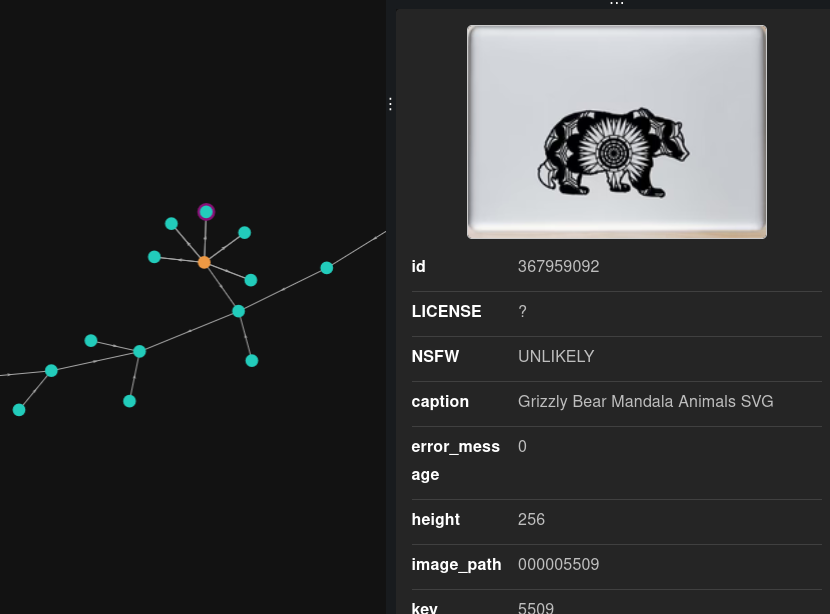Image resolution: width=830 pixels, height=614 pixels.
Task: Click the error_message row label
Action: pos(455,460)
